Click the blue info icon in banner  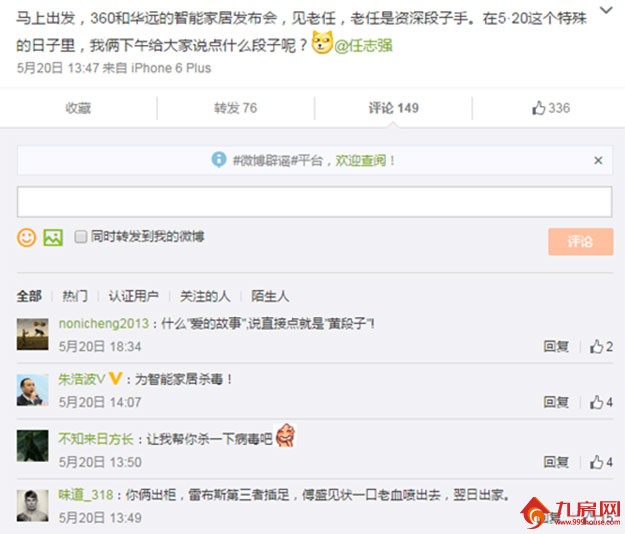[x=219, y=160]
